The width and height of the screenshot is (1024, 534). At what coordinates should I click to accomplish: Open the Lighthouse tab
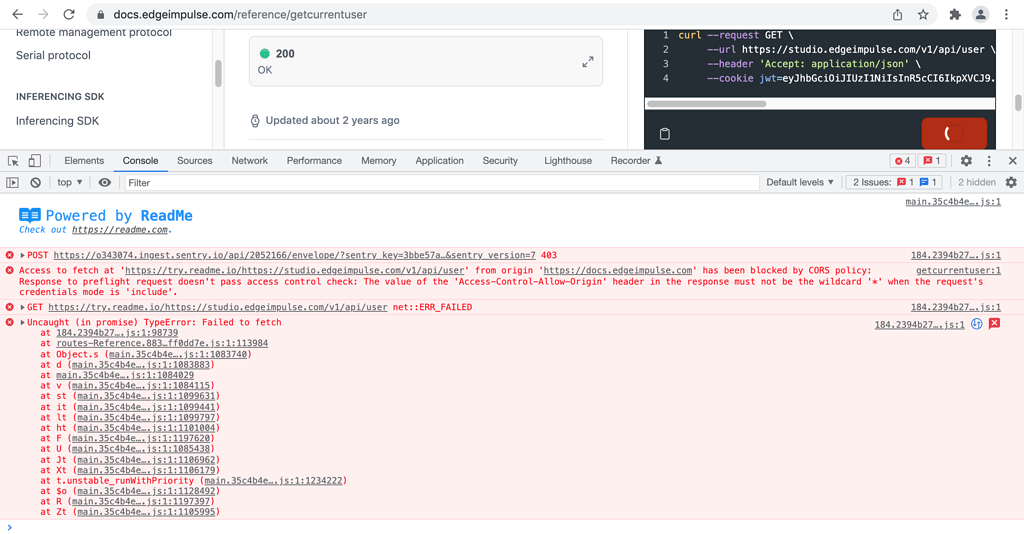[568, 161]
